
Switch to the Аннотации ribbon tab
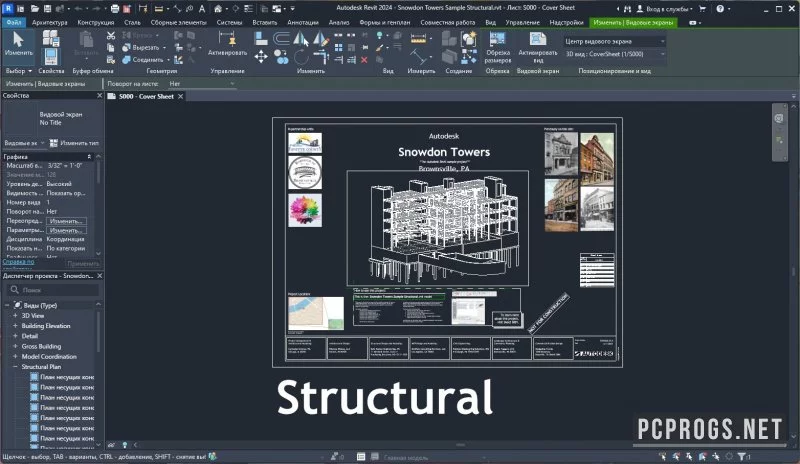point(303,22)
